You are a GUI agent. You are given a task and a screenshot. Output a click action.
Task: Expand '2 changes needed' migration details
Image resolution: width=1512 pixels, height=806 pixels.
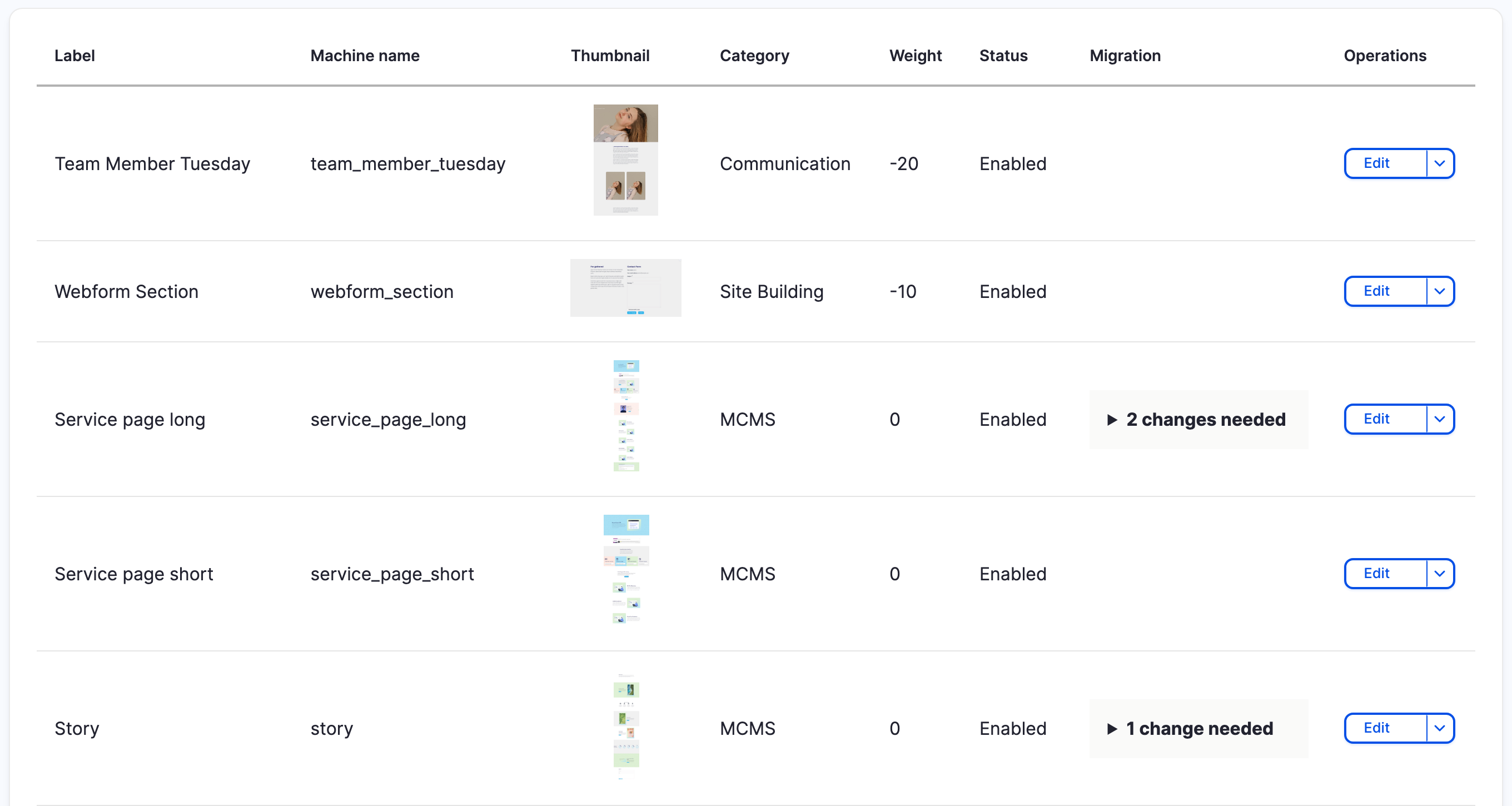1198,420
